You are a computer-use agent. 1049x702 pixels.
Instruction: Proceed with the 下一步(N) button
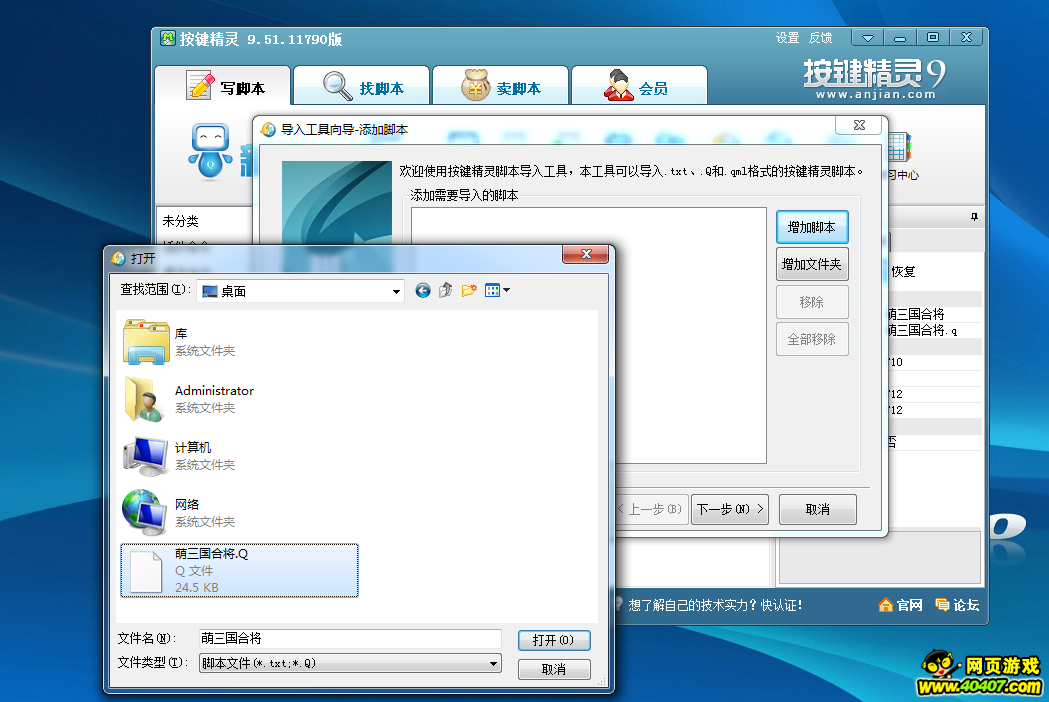tap(730, 509)
